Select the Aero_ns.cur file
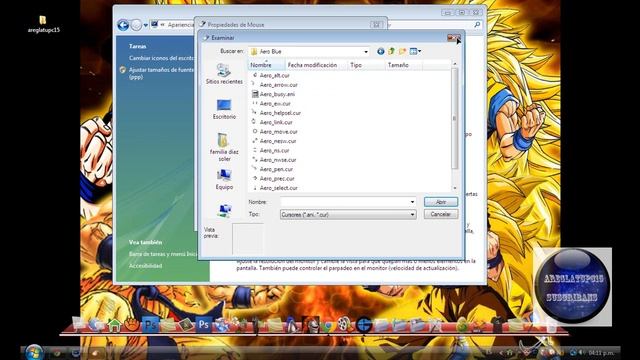Viewport: 640px width, 360px height. tap(271, 150)
